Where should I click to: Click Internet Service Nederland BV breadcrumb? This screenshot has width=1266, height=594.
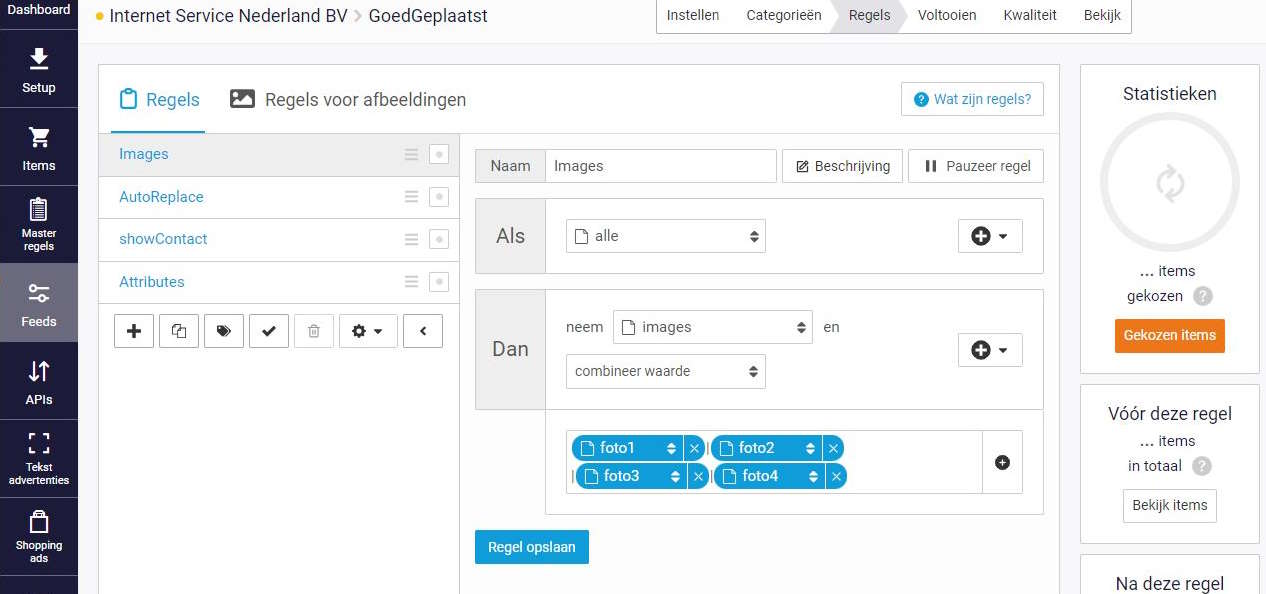[x=228, y=16]
